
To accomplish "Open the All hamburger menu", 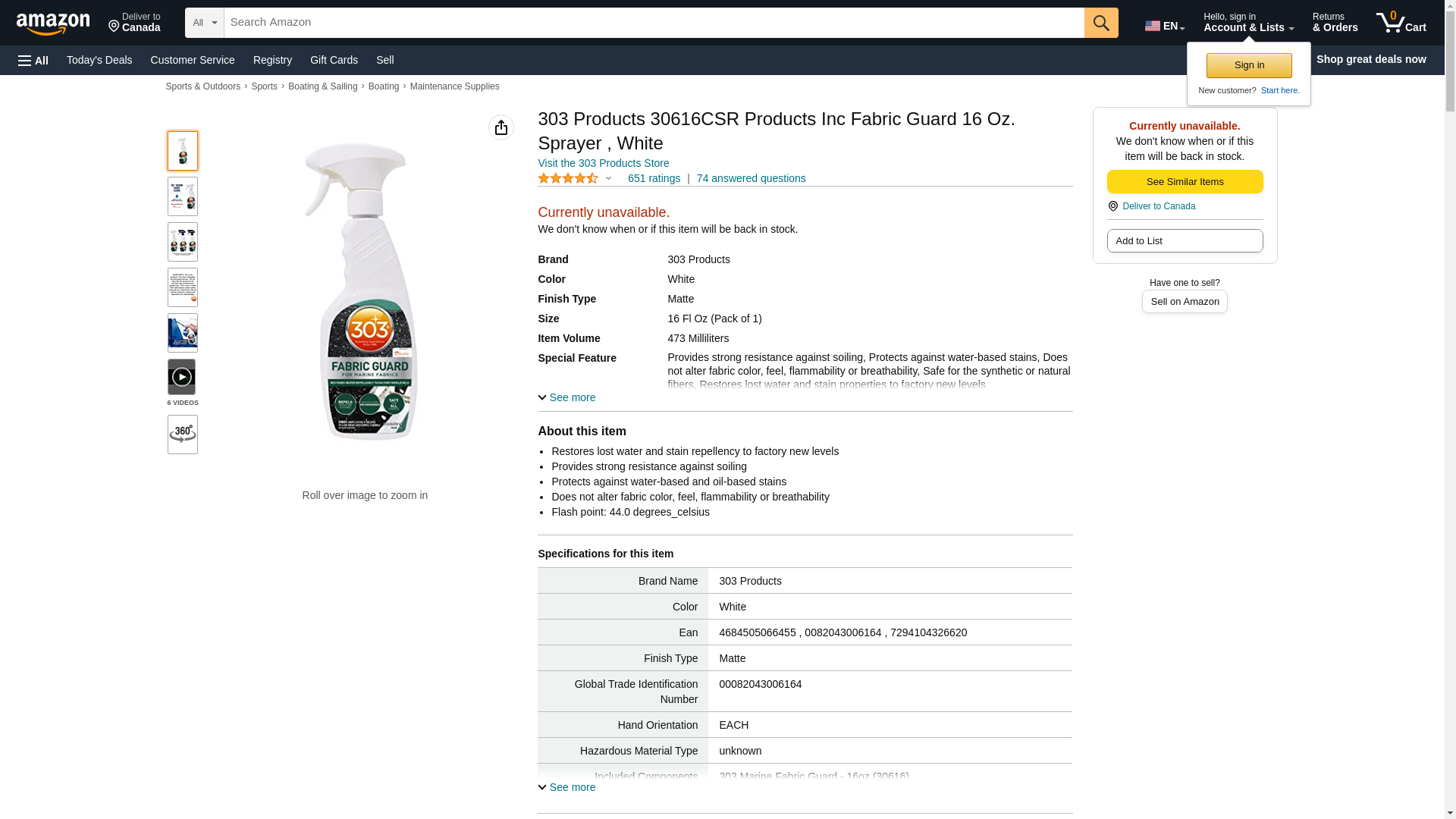I will (x=33, y=60).
